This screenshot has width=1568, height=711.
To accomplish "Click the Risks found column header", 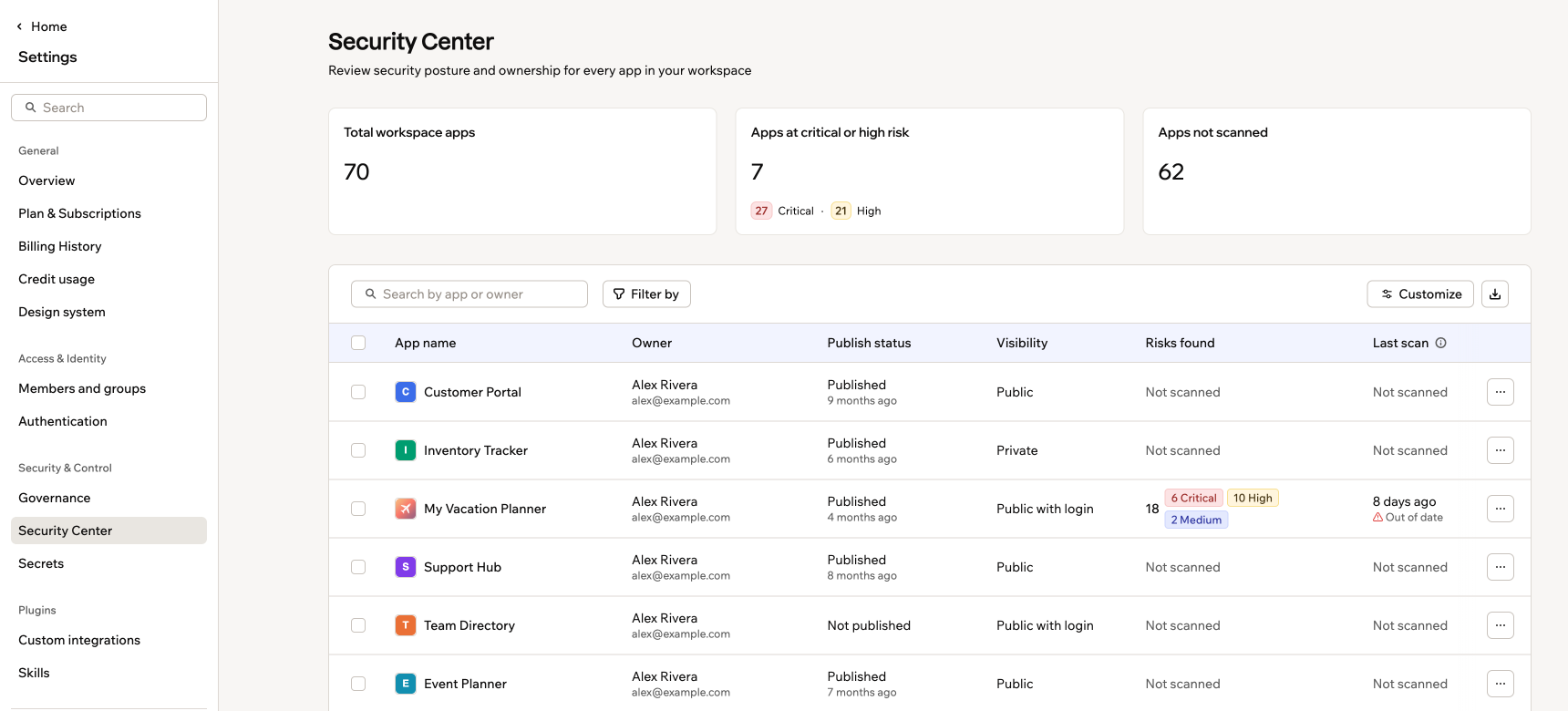I will coord(1180,343).
